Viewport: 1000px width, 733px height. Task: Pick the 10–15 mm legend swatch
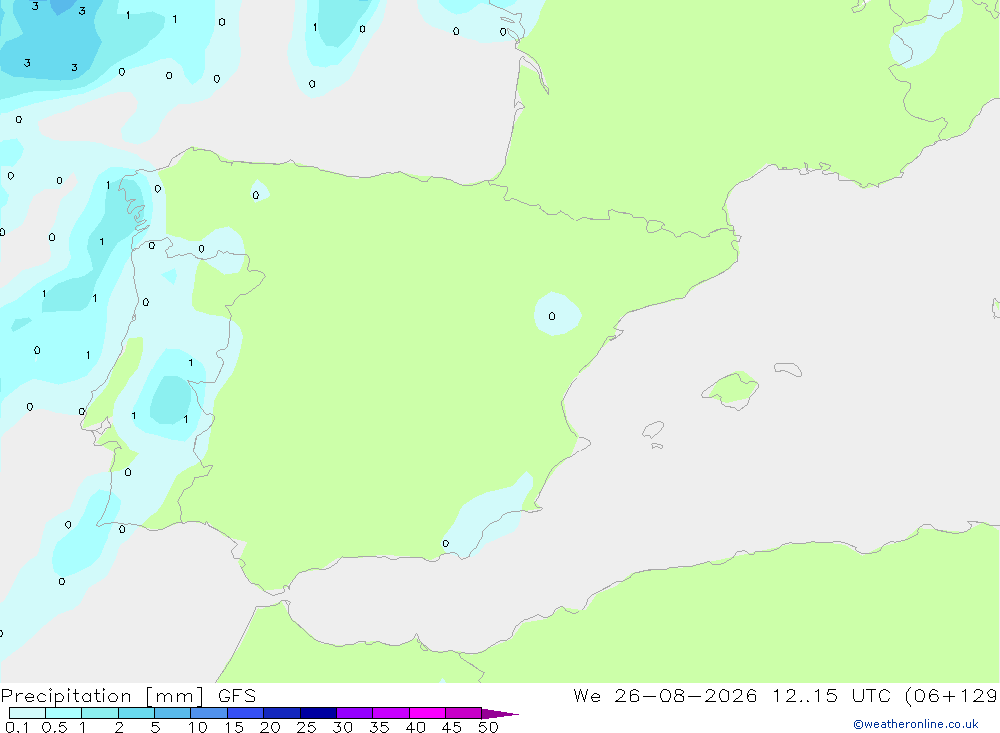point(209,713)
